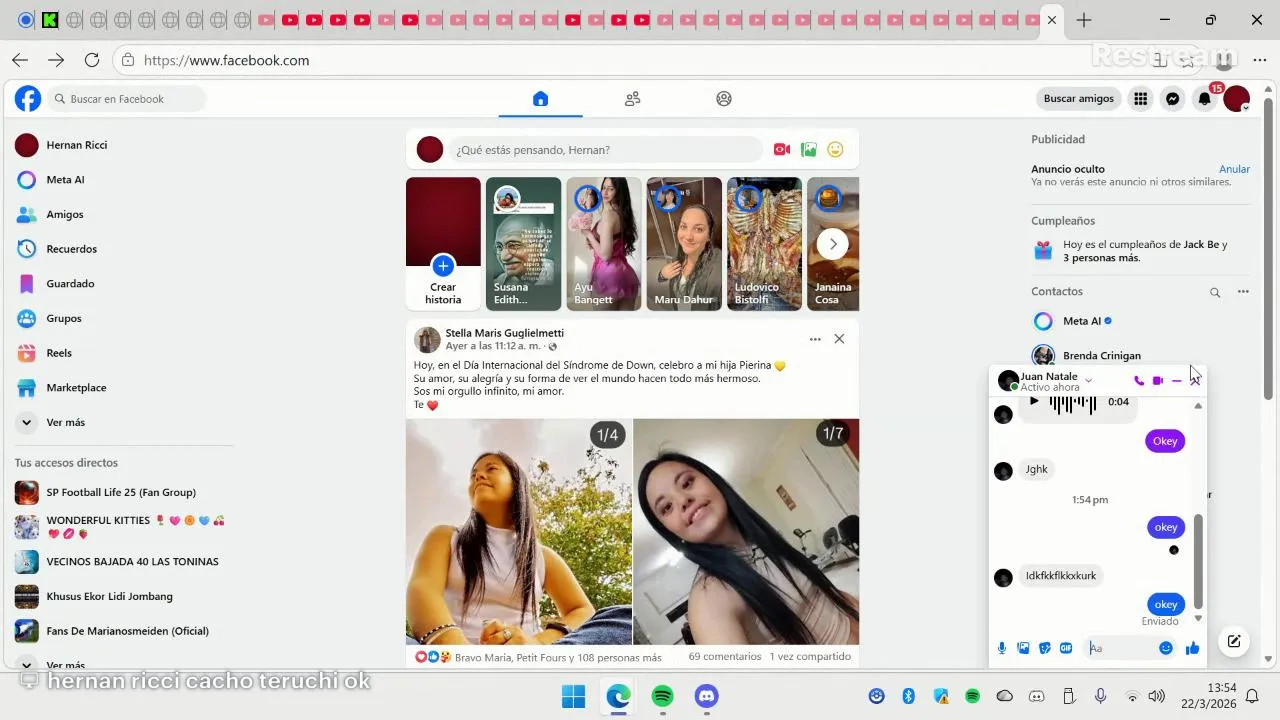The height and width of the screenshot is (720, 1280).
Task: Click the photo/video icon in the composer
Action: coord(809,150)
